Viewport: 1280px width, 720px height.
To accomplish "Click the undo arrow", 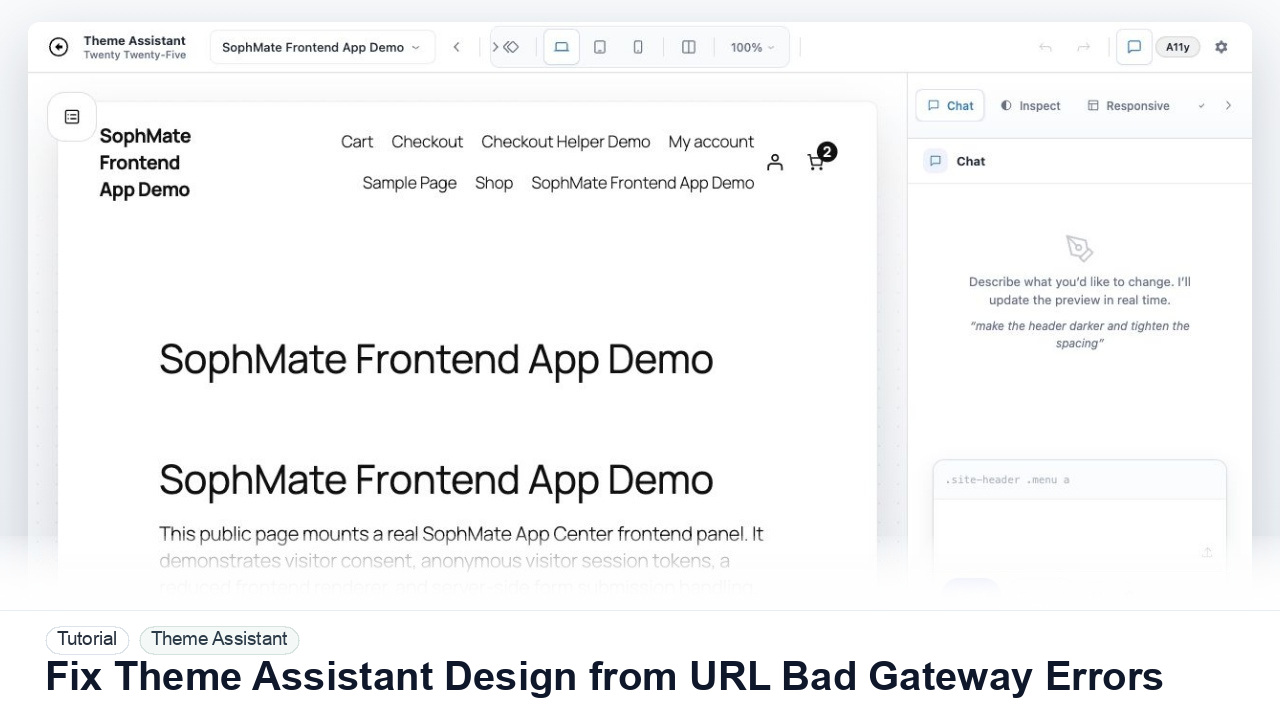I will coord(1045,47).
